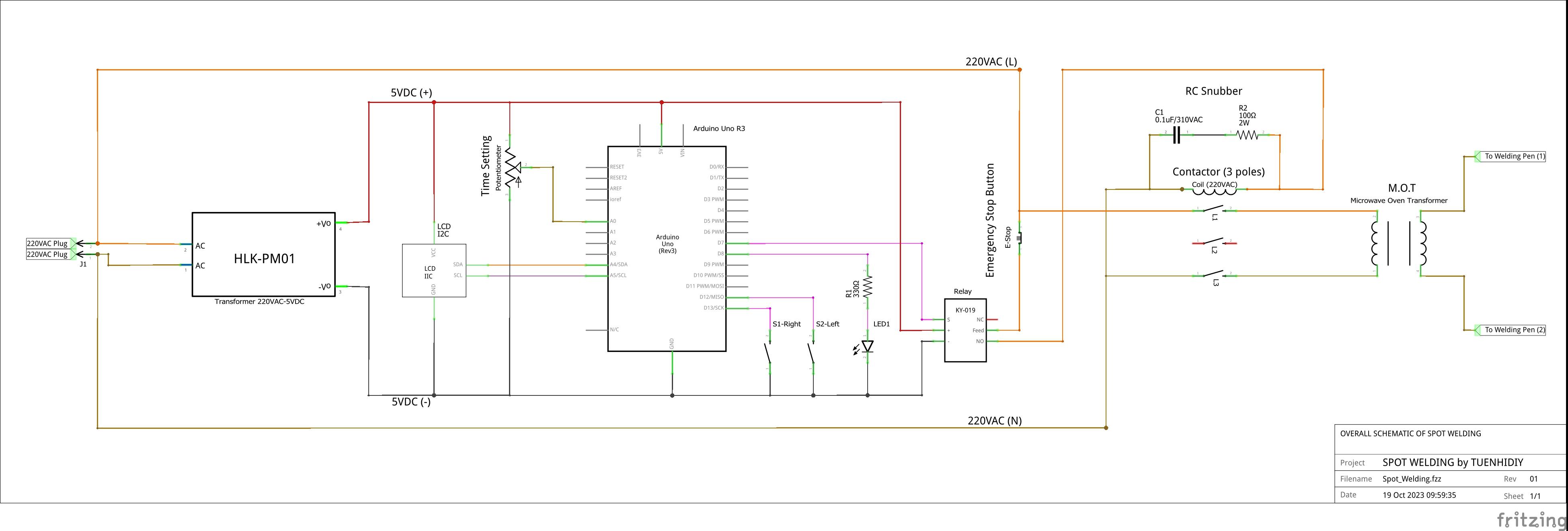The width and height of the screenshot is (1568, 531).
Task: Click the R1 330Ω resistor symbol
Action: 867,286
